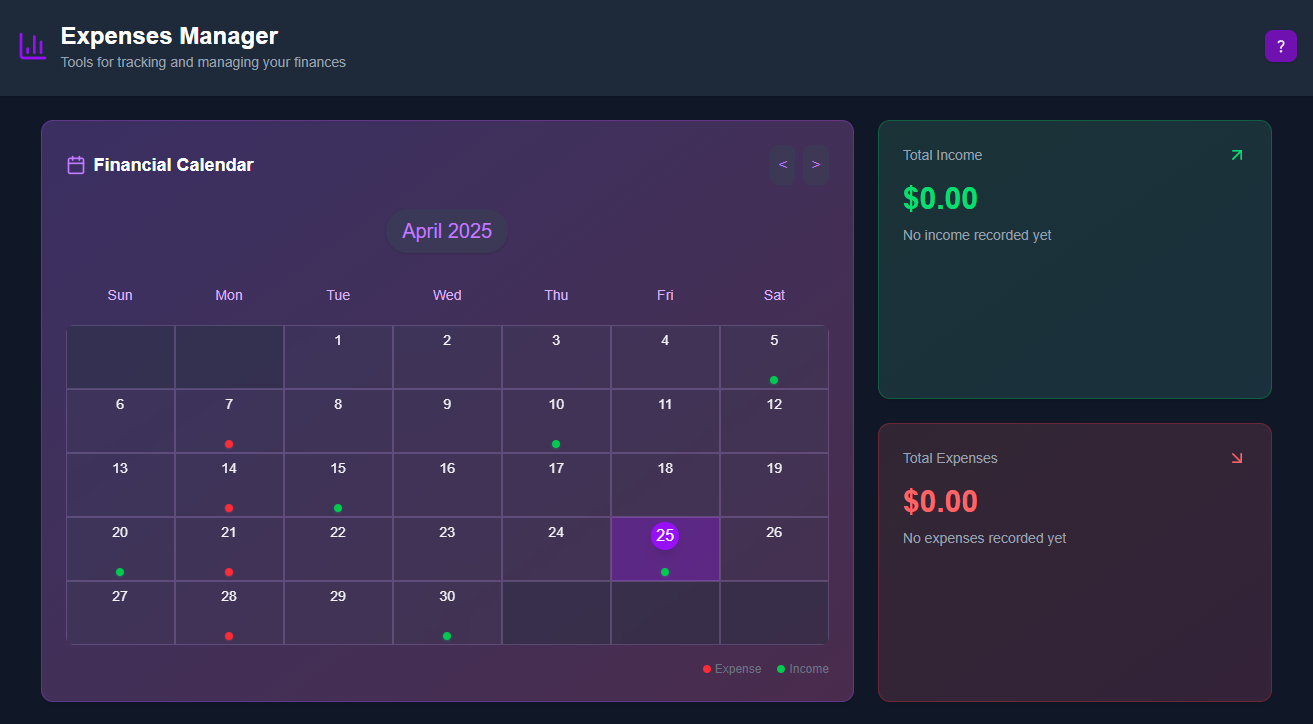Select April 17 on the calendar
Viewport: 1313px width, 724px height.
point(556,485)
